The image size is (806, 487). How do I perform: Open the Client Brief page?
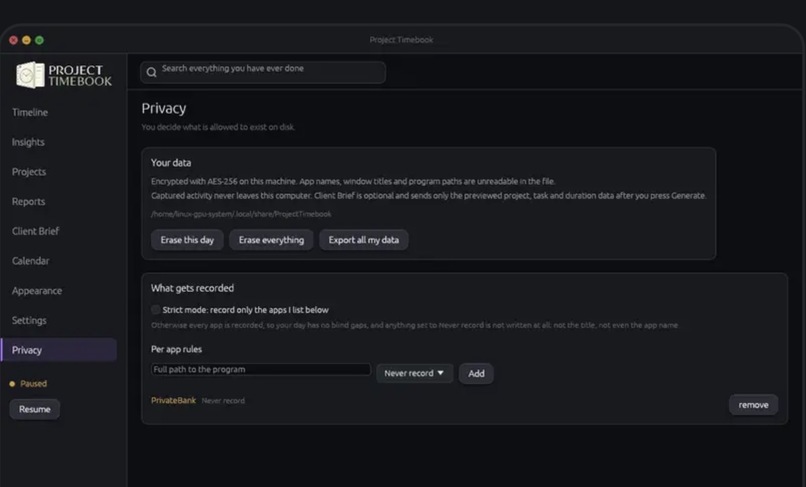[x=35, y=231]
